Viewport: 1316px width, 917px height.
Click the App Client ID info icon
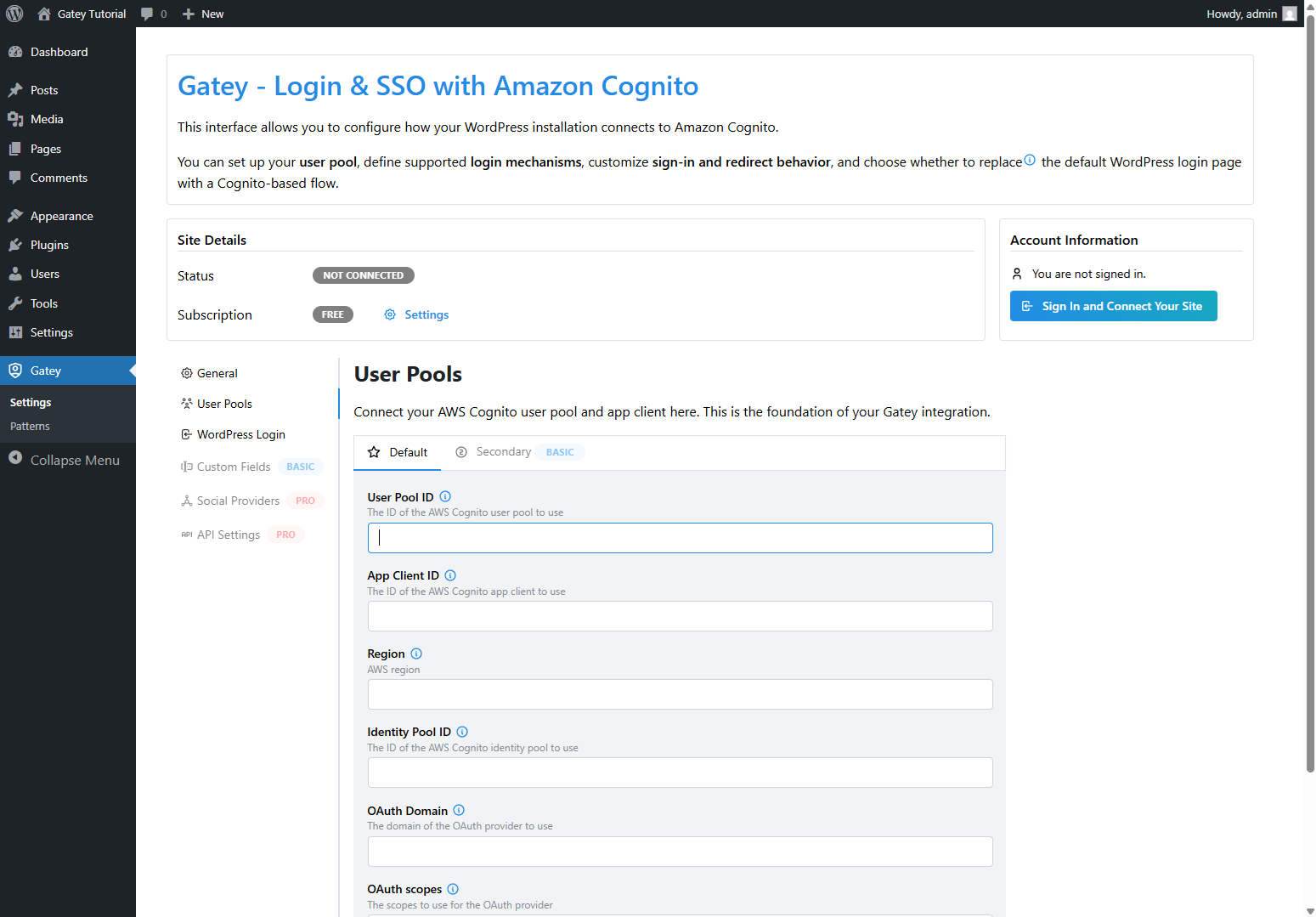[x=450, y=575]
